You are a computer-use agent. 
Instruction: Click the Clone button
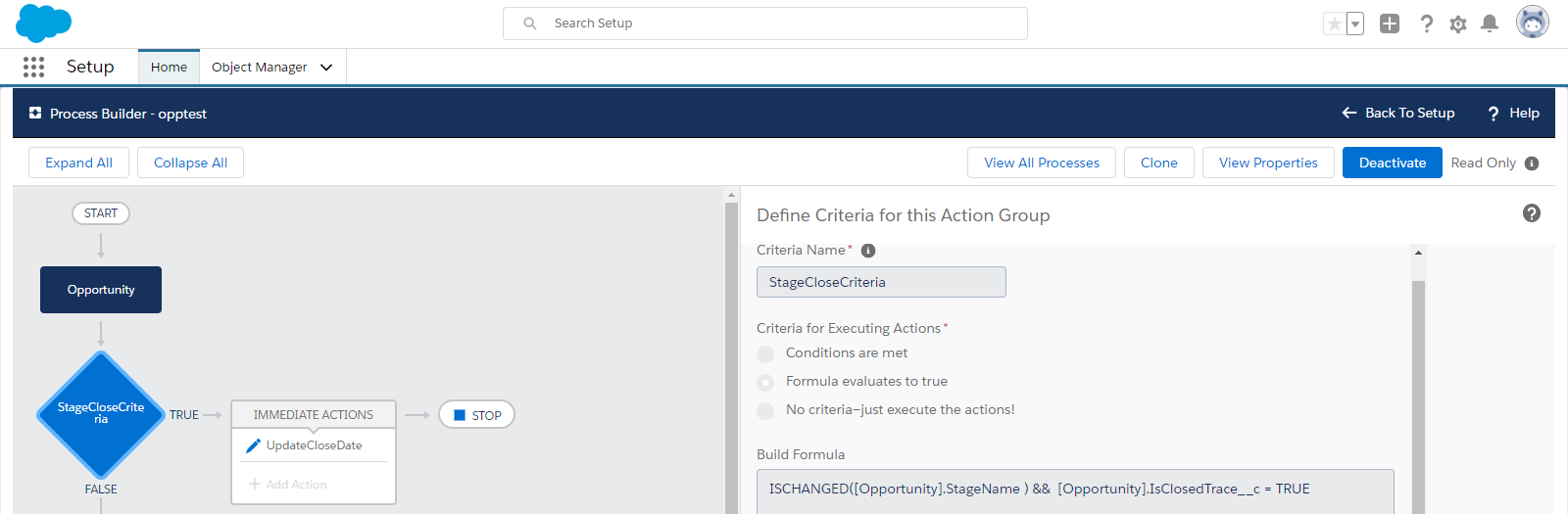(1159, 163)
